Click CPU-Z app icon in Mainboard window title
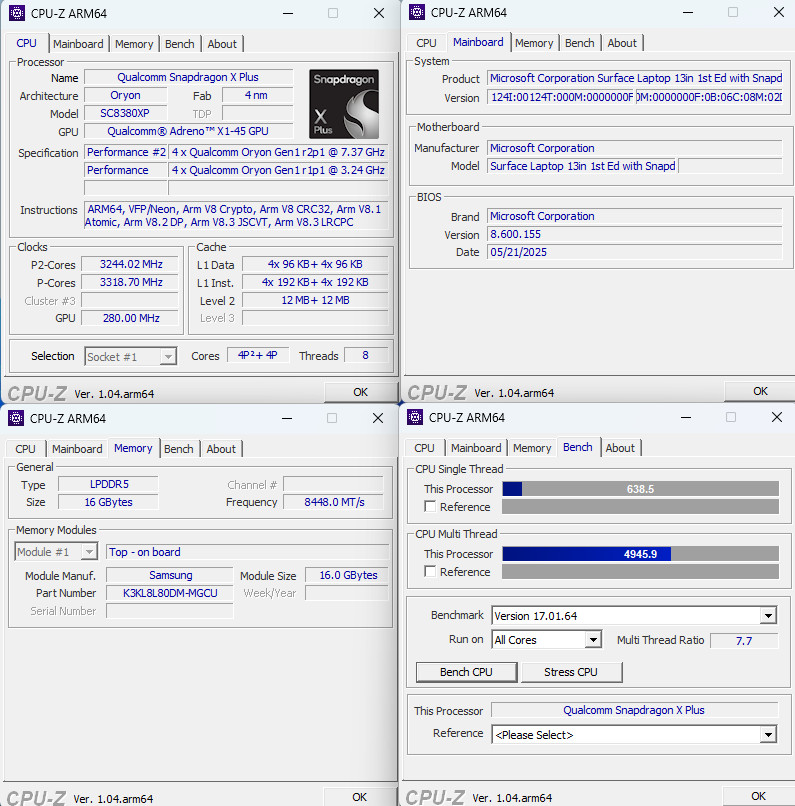The image size is (795, 806). click(417, 12)
